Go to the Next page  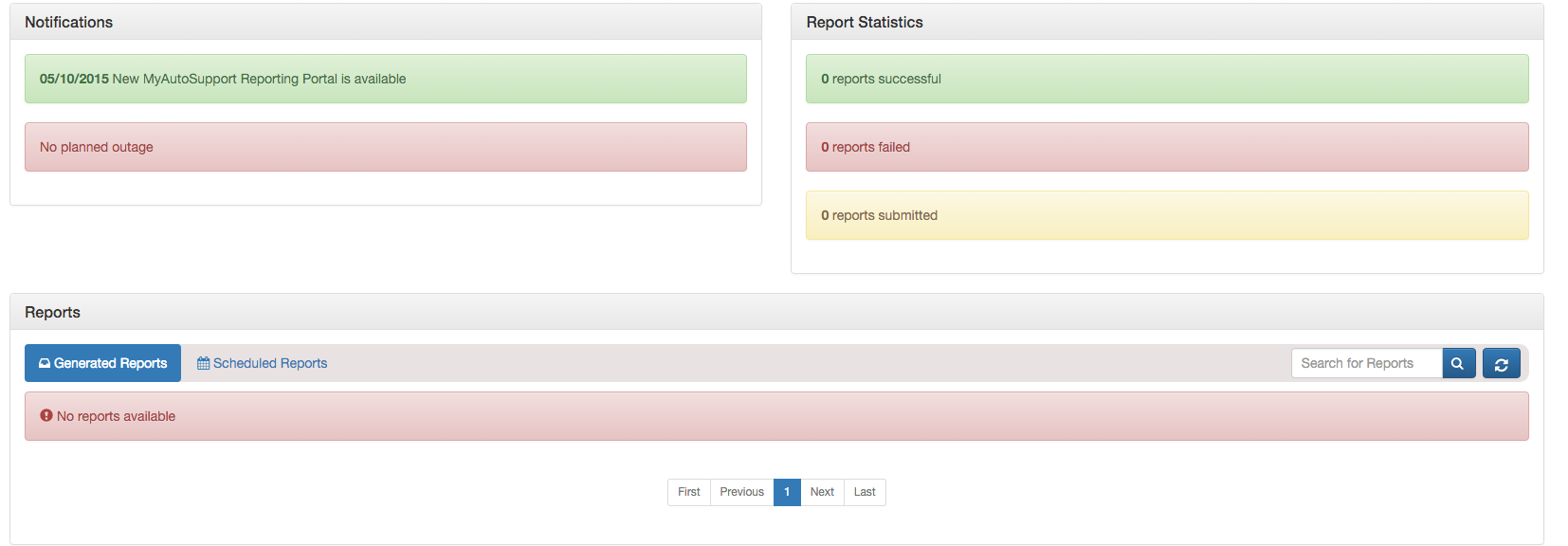coord(822,492)
